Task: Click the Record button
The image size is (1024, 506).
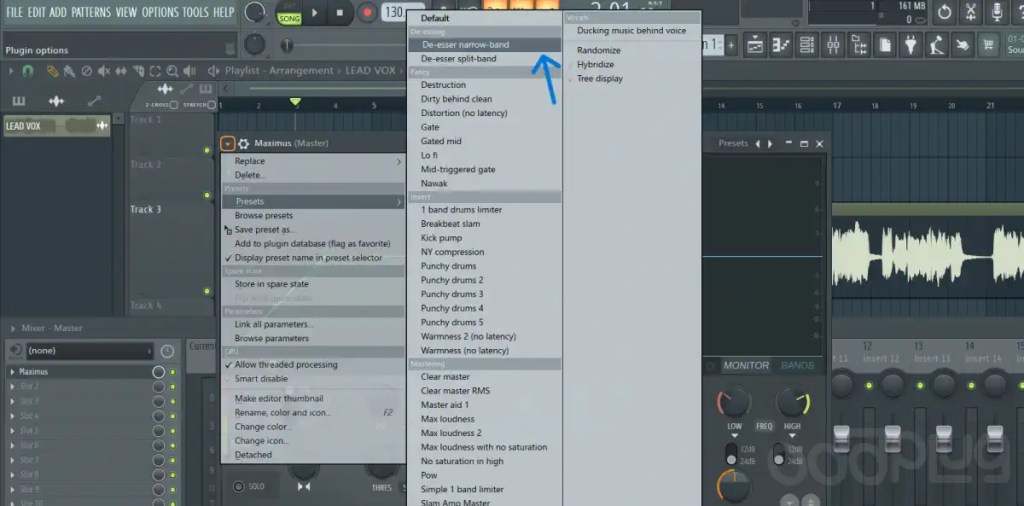Action: coord(367,12)
